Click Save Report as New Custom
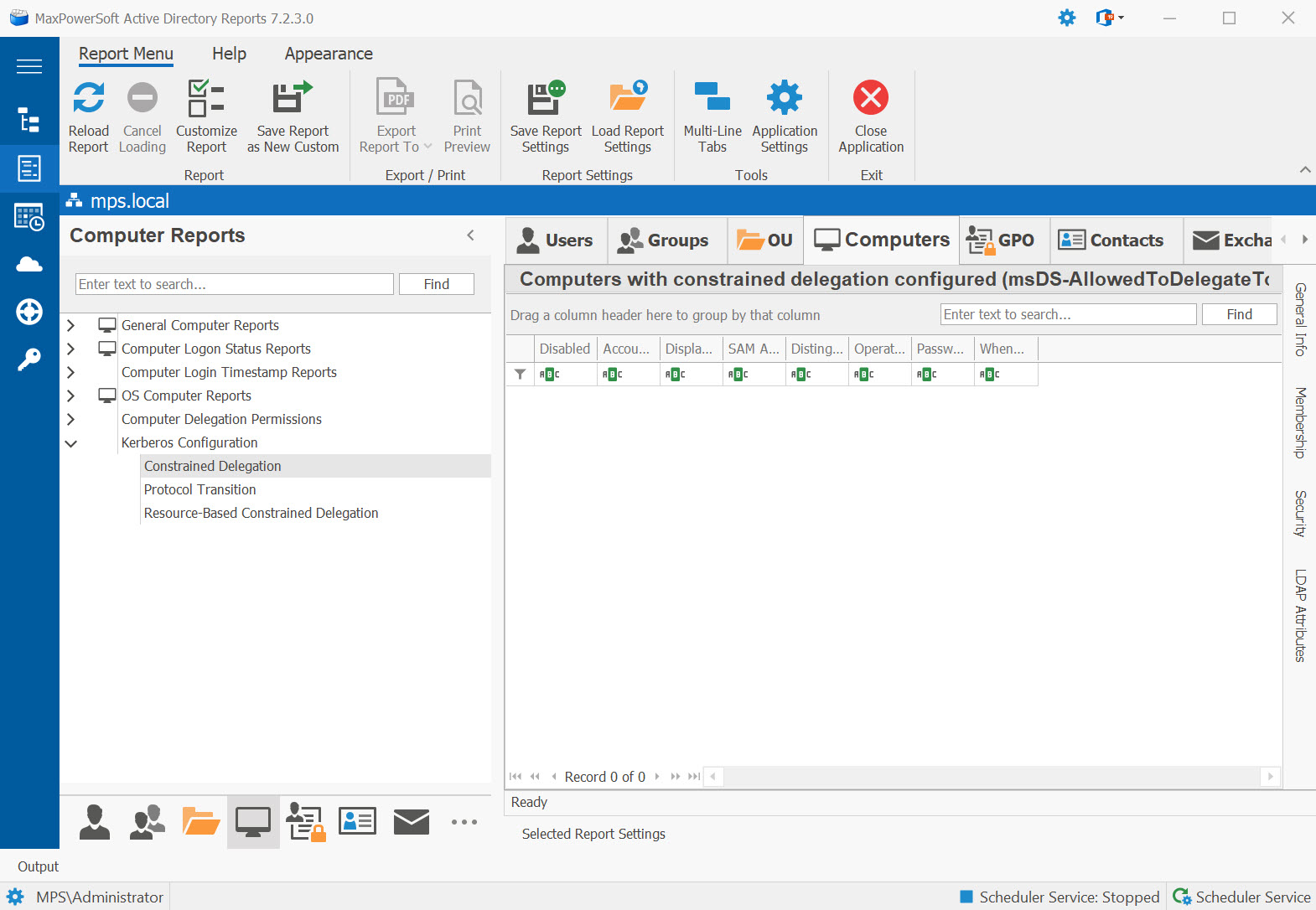This screenshot has height=910, width=1316. click(x=293, y=99)
